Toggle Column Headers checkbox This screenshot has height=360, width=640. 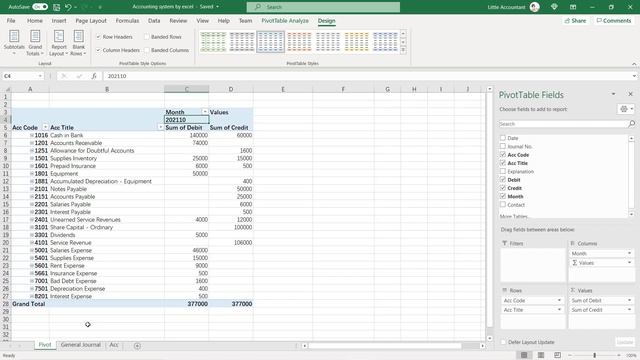98,50
